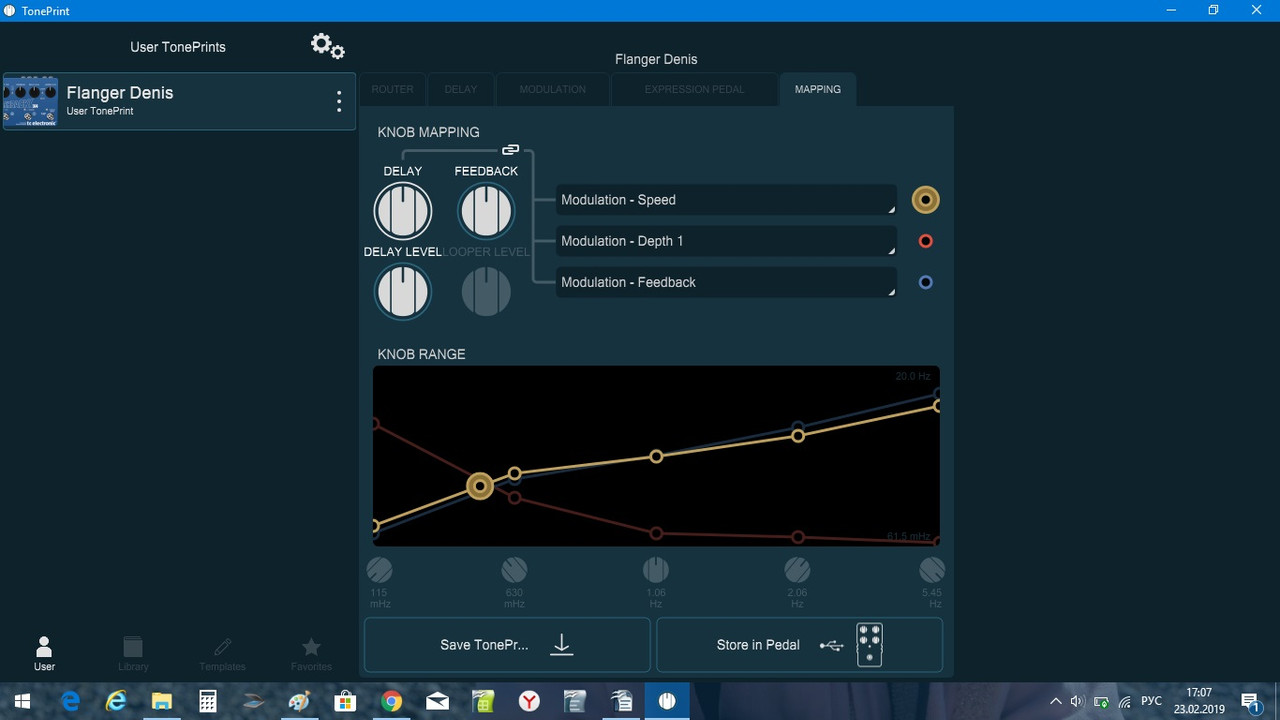Screen dimensions: 1280x720
Task: Open Mail app from taskbar
Action: (437, 701)
